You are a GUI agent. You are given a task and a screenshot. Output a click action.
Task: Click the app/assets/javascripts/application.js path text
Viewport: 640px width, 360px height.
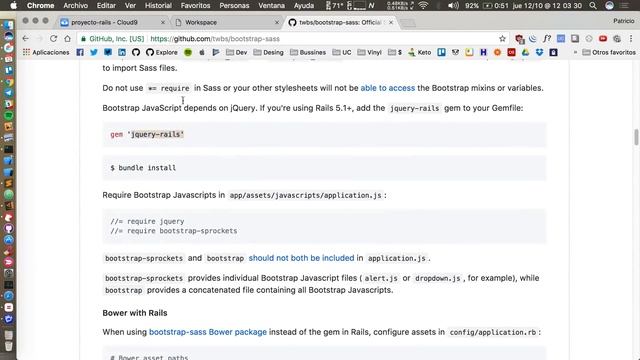(x=305, y=196)
